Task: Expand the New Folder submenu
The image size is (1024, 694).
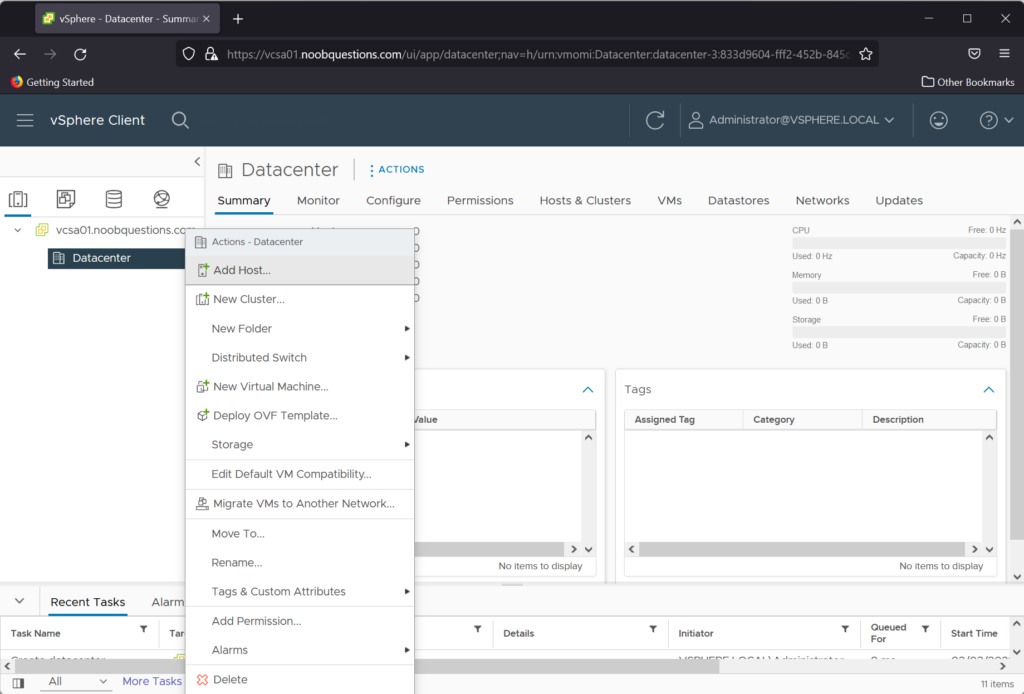Action: tap(300, 328)
